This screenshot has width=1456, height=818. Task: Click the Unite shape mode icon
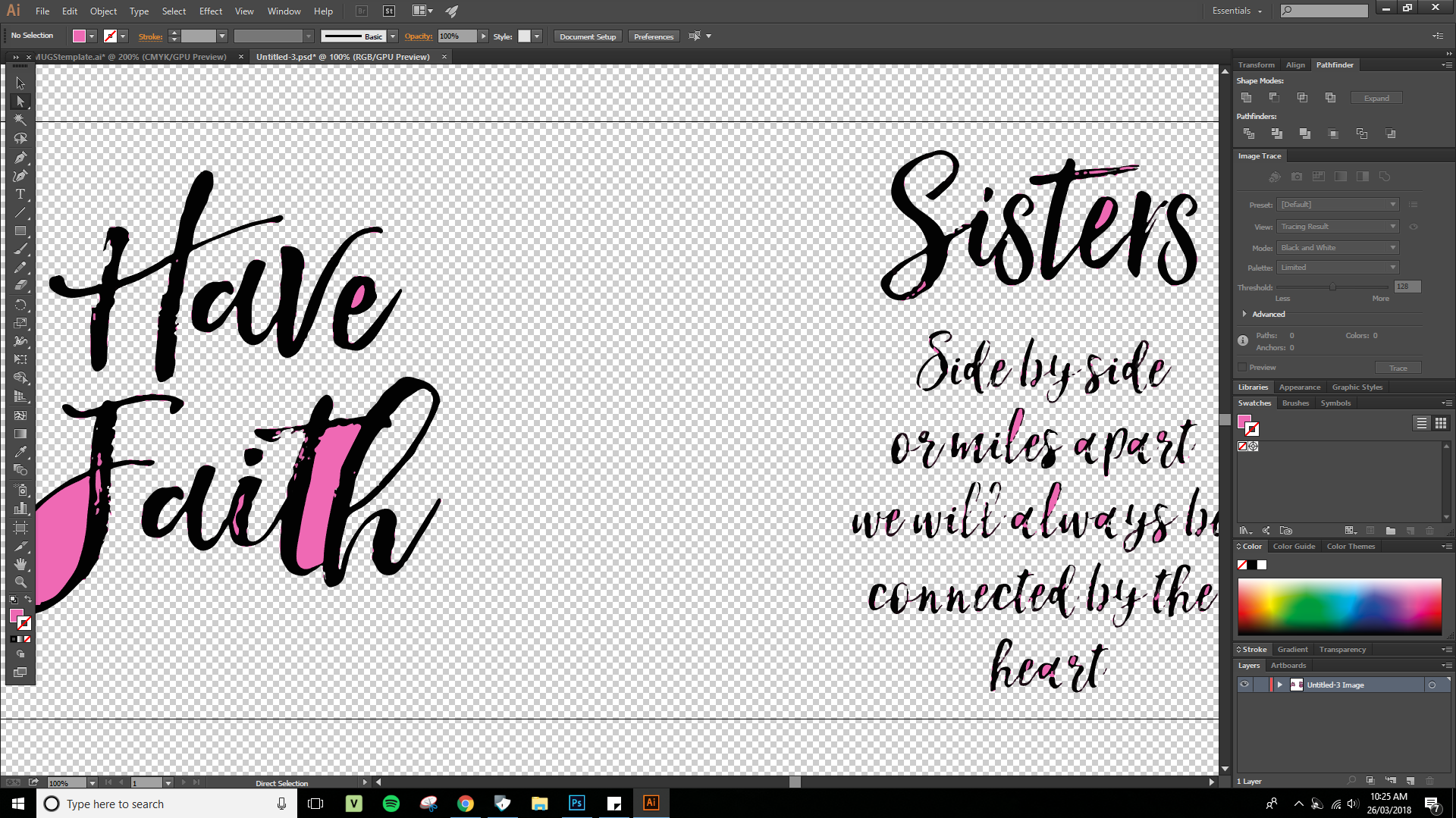click(1246, 98)
